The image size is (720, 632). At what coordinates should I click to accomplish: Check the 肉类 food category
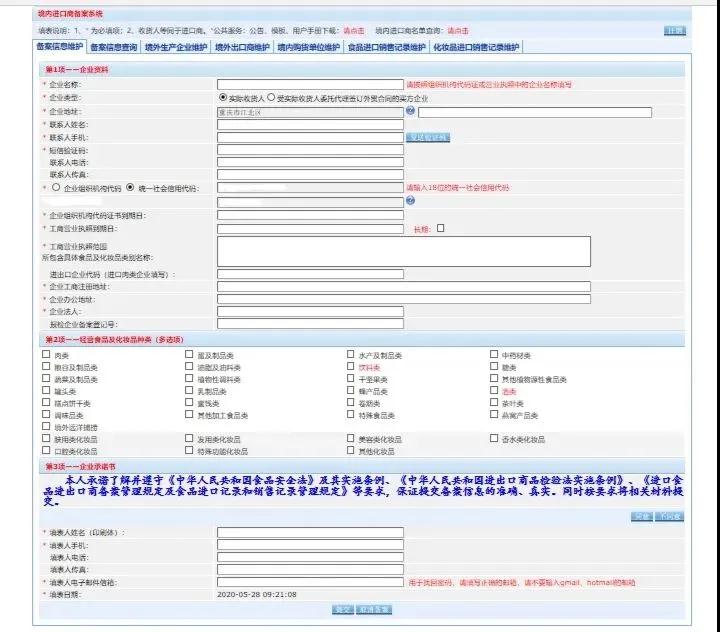coord(46,355)
